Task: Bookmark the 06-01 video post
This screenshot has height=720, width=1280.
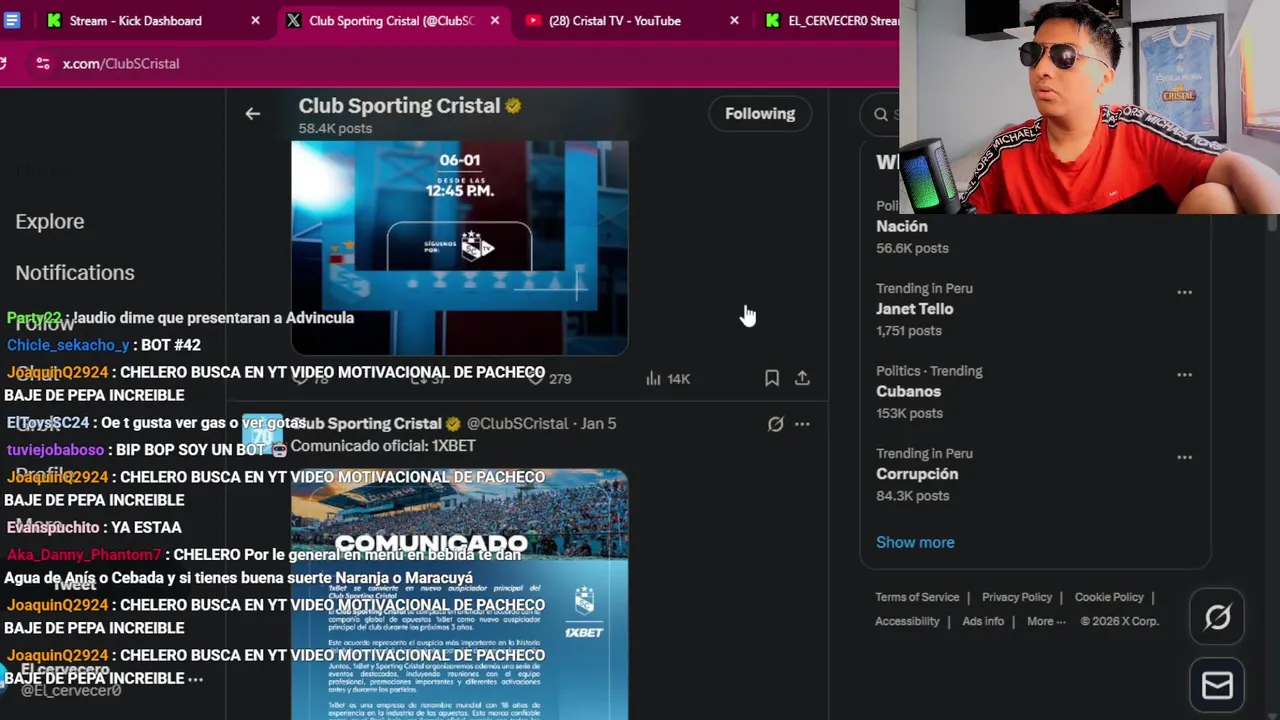Action: pyautogui.click(x=772, y=378)
